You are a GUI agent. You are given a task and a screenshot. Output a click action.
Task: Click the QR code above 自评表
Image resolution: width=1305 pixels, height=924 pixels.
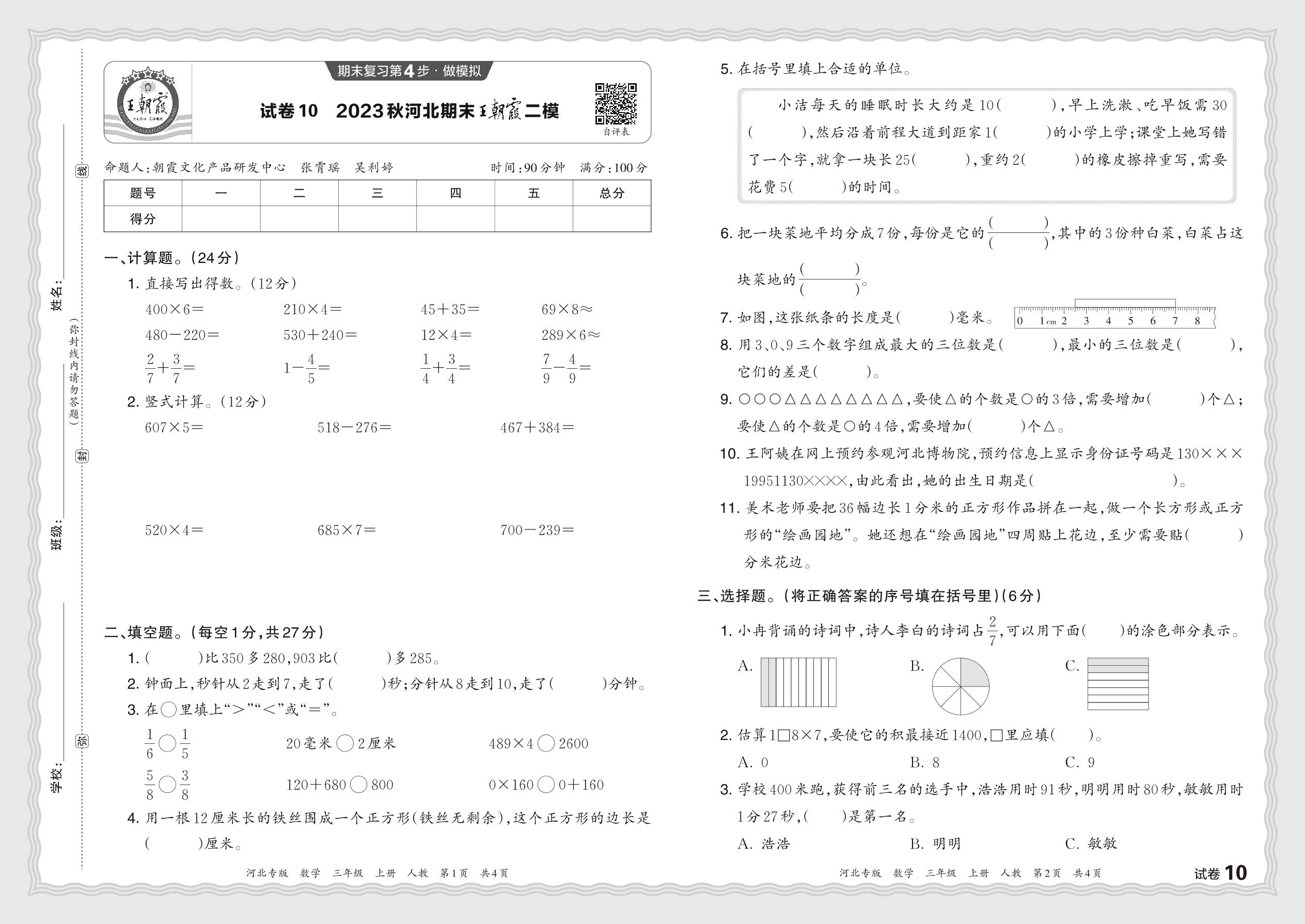pyautogui.click(x=616, y=103)
